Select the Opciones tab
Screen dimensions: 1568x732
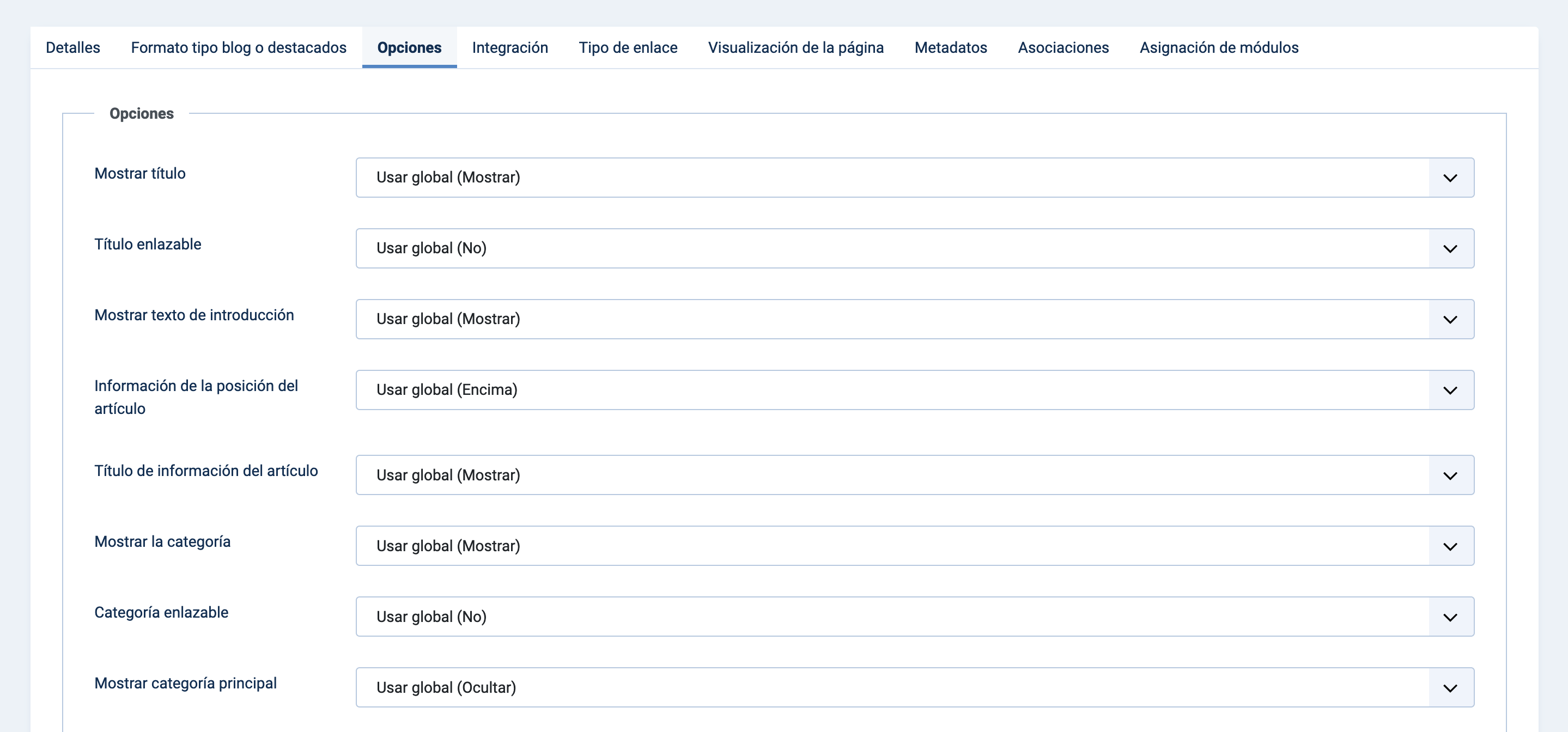(409, 47)
